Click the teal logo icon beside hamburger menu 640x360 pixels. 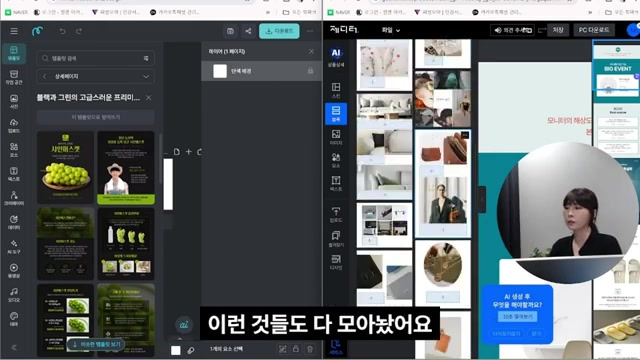pos(37,31)
